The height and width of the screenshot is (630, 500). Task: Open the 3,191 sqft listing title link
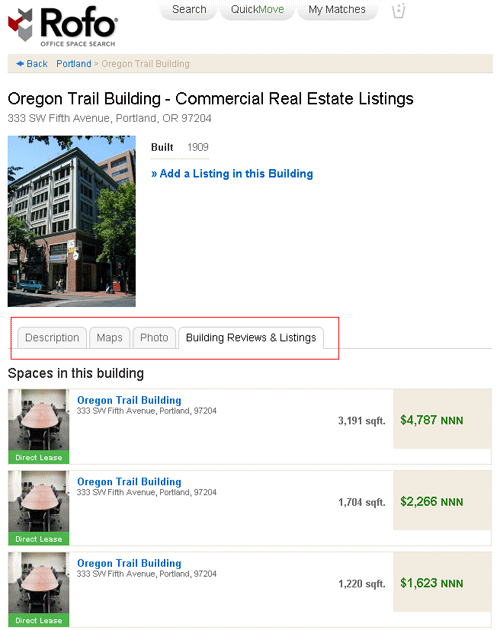point(129,400)
